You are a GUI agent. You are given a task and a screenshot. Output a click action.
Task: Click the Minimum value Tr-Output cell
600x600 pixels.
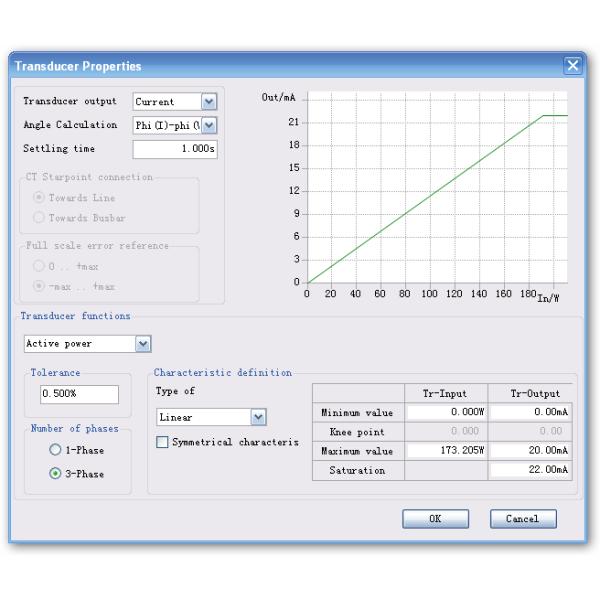[x=530, y=413]
